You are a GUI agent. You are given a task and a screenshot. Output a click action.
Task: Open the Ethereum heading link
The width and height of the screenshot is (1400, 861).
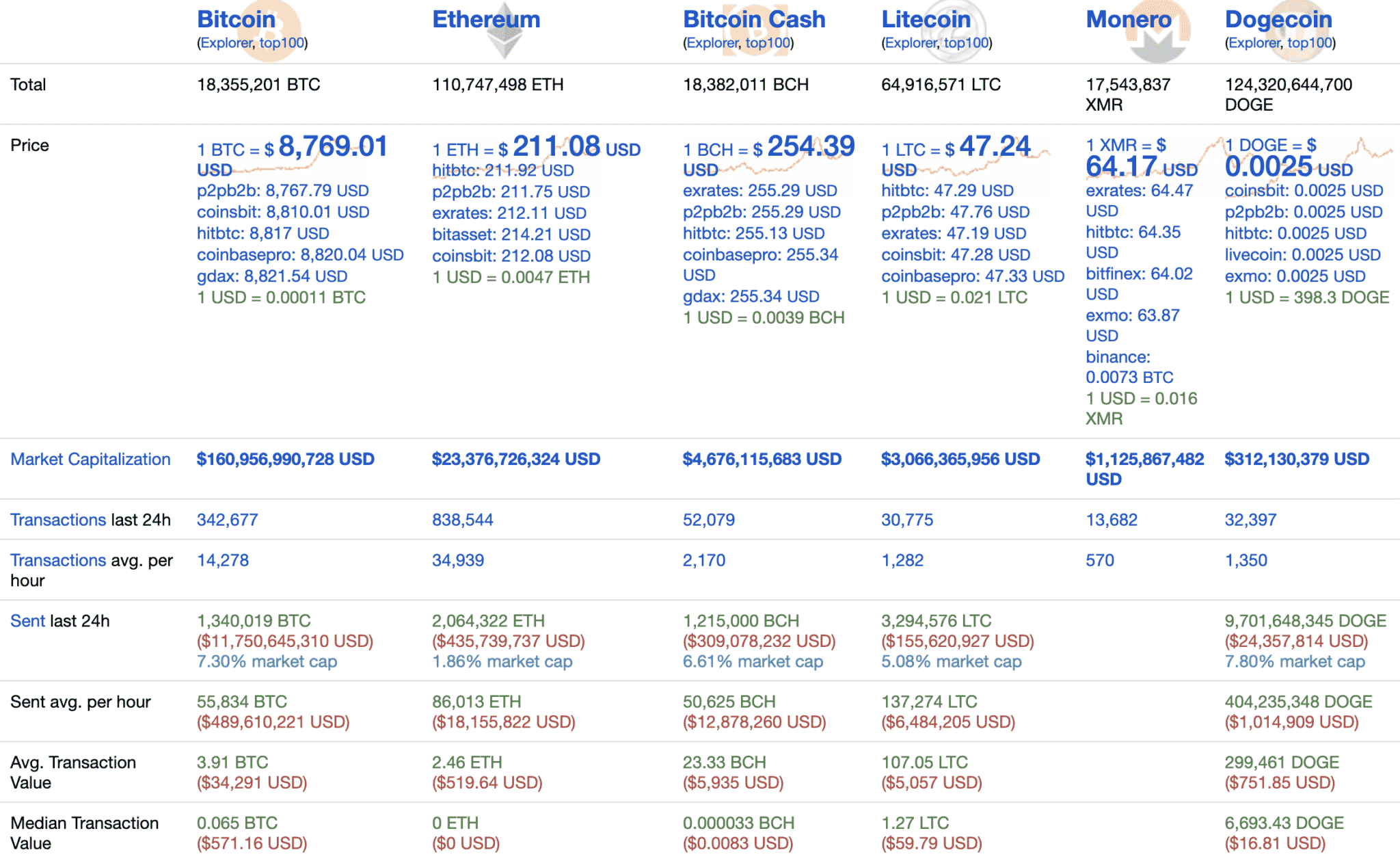click(x=486, y=19)
